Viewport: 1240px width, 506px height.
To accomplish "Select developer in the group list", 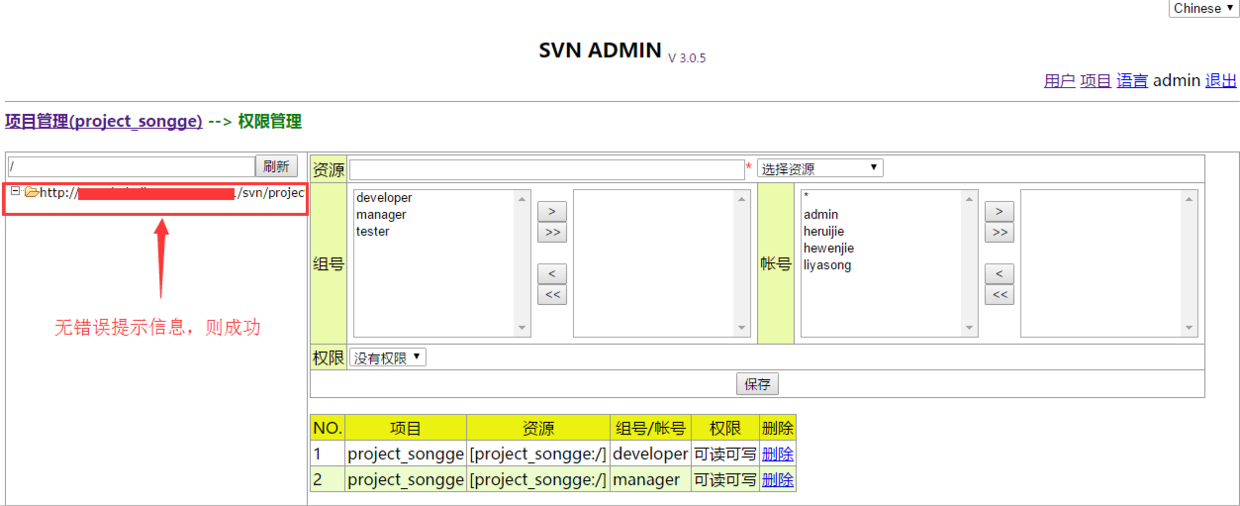I will (384, 198).
